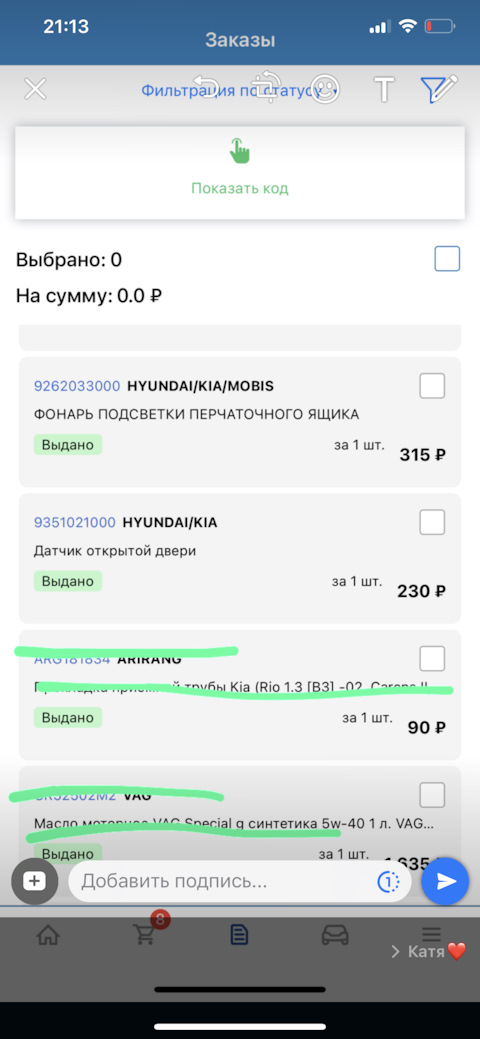The height and width of the screenshot is (1039, 480).
Task: Tap the blue send arrow button
Action: [x=446, y=881]
